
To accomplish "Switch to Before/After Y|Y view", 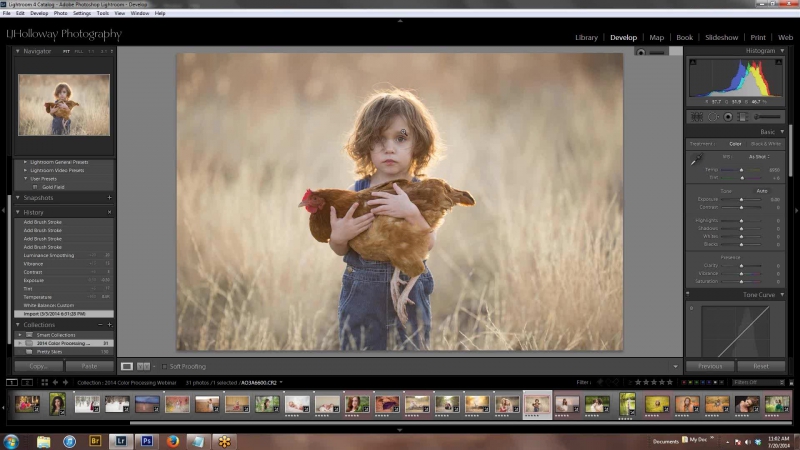I will click(143, 366).
